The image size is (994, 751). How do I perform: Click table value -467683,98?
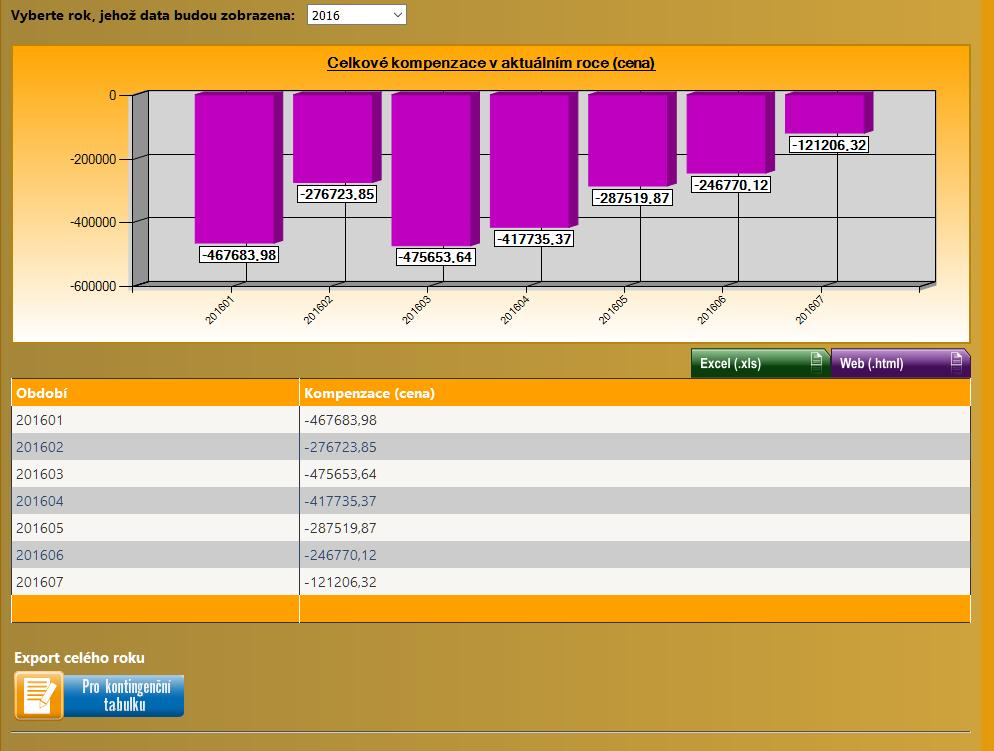click(340, 420)
